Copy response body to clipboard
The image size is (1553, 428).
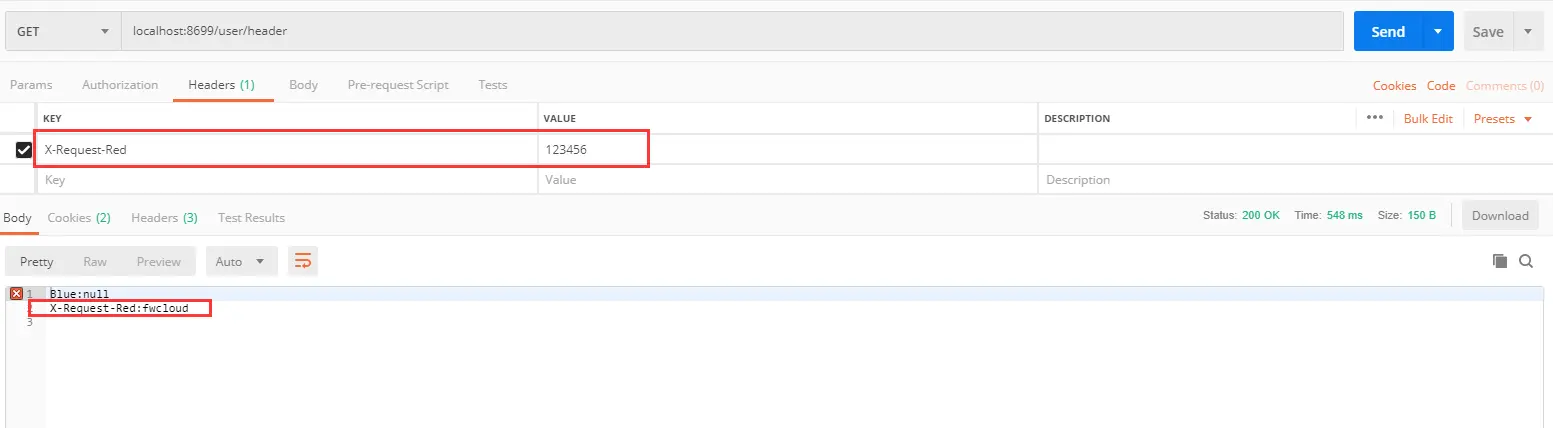click(1499, 261)
